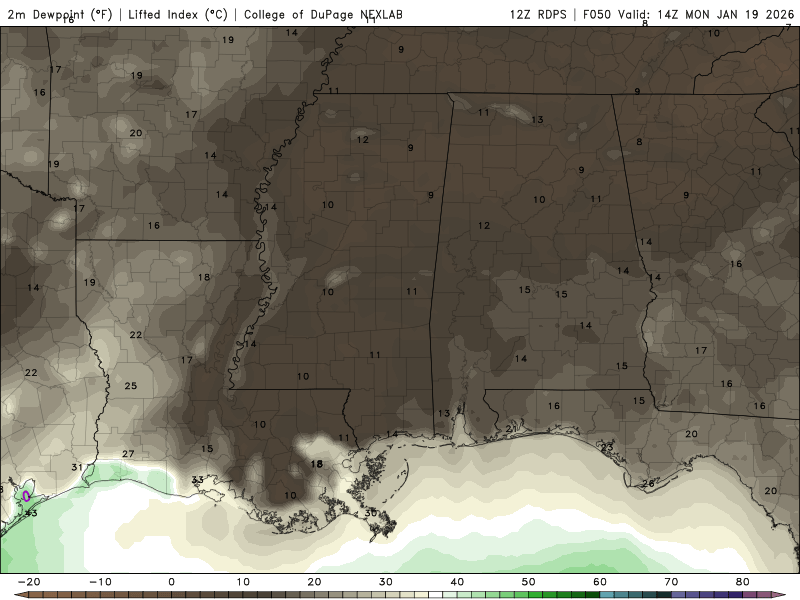Click the '23' dewpoint value on the map
The width and height of the screenshot is (800, 600).
[607, 448]
